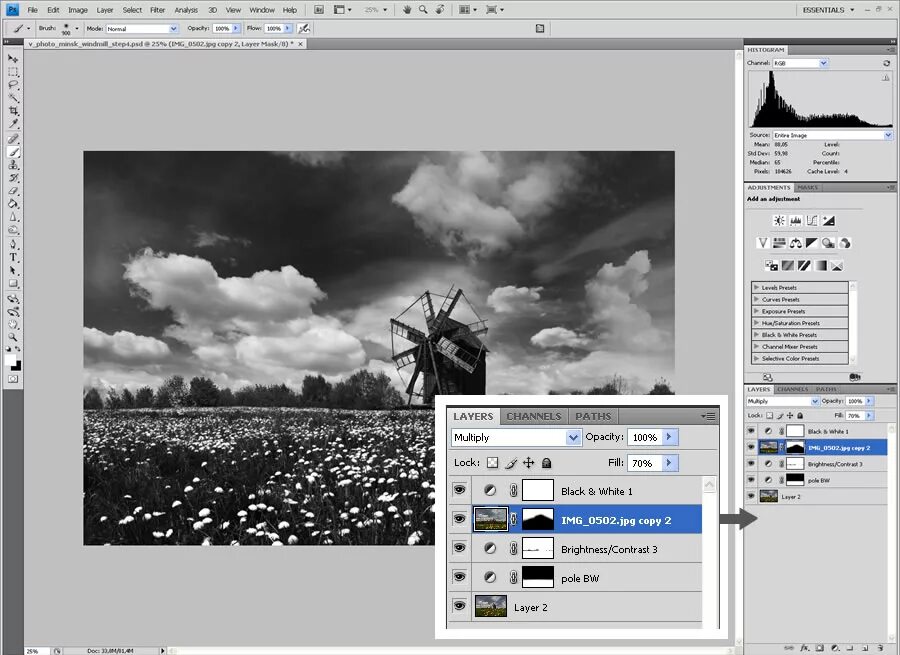This screenshot has height=655, width=900.
Task: Open the histogram Channel RGB dropdown
Action: [800, 63]
